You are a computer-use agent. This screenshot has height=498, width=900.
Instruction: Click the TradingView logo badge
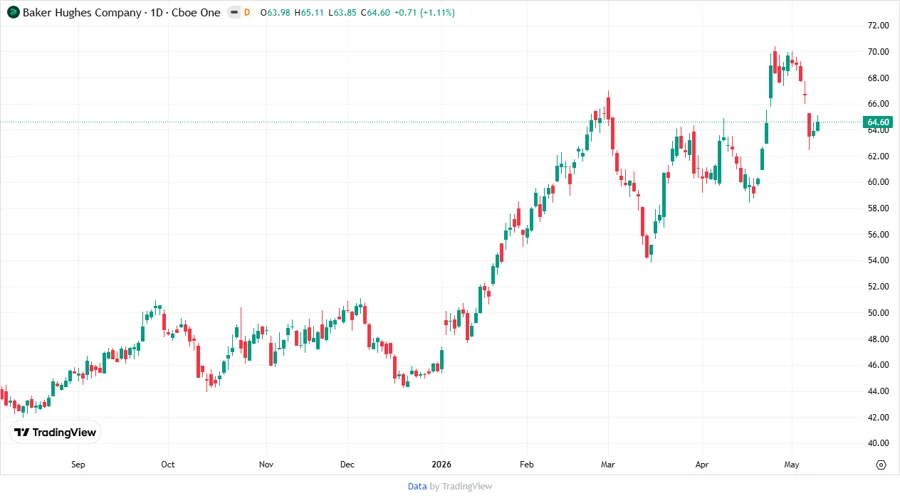pyautogui.click(x=55, y=433)
